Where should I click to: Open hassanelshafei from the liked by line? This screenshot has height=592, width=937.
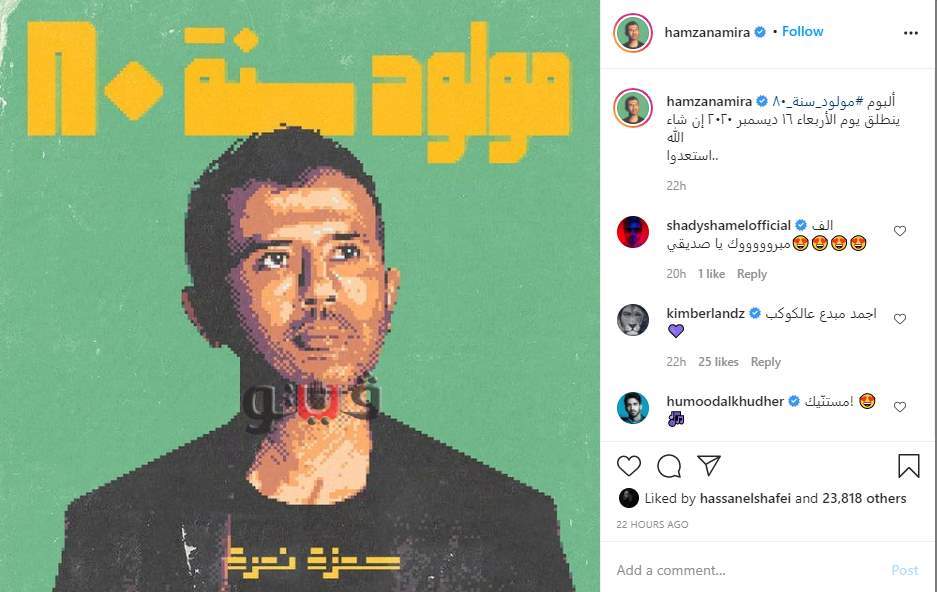click(x=745, y=498)
